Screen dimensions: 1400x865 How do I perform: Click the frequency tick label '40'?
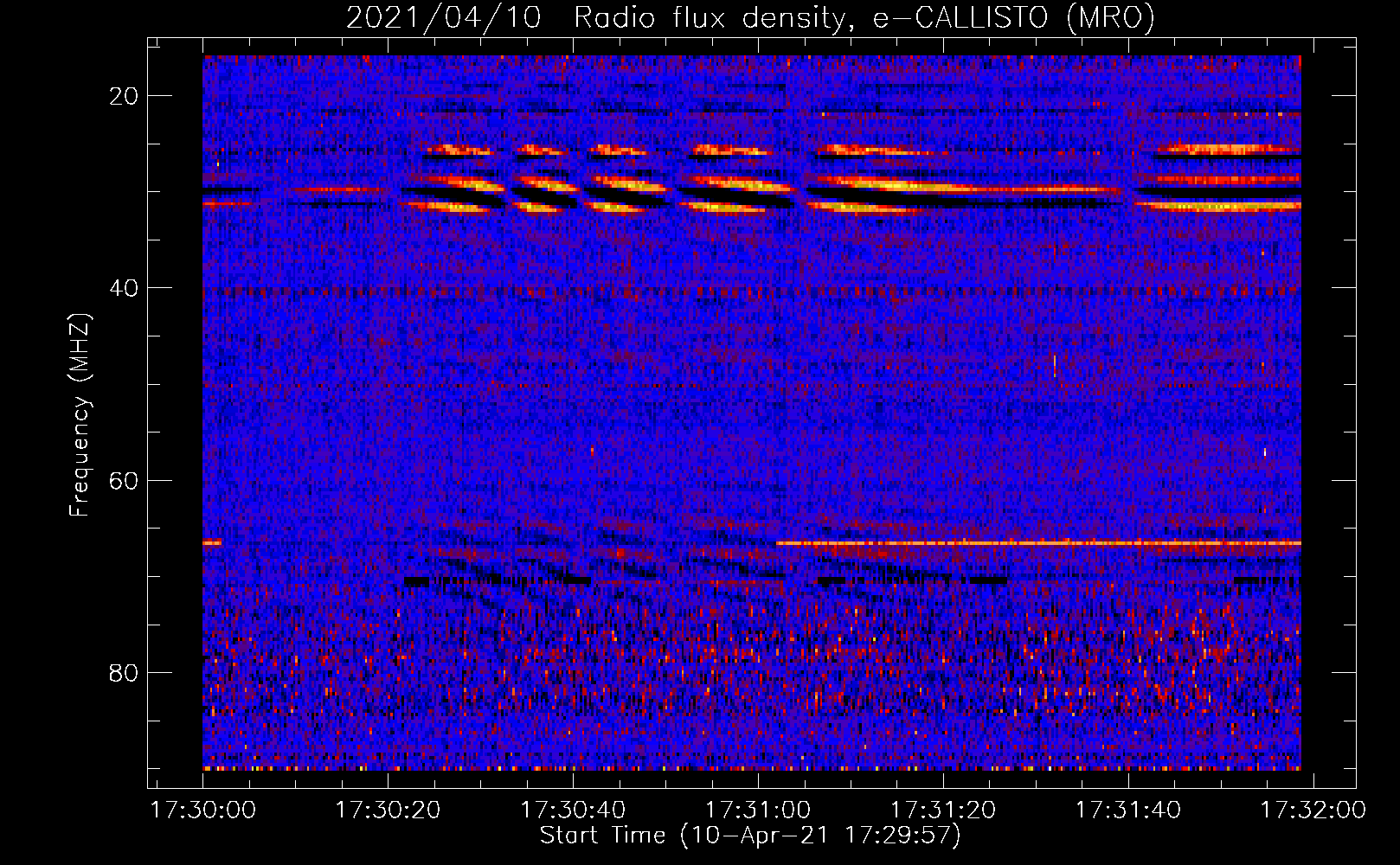tap(124, 288)
